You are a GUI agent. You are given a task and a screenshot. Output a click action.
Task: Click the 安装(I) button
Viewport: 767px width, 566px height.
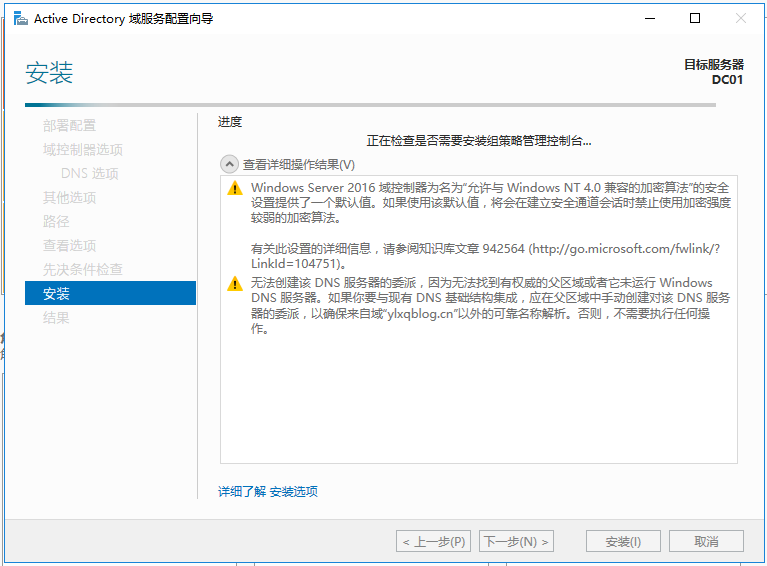(x=623, y=542)
